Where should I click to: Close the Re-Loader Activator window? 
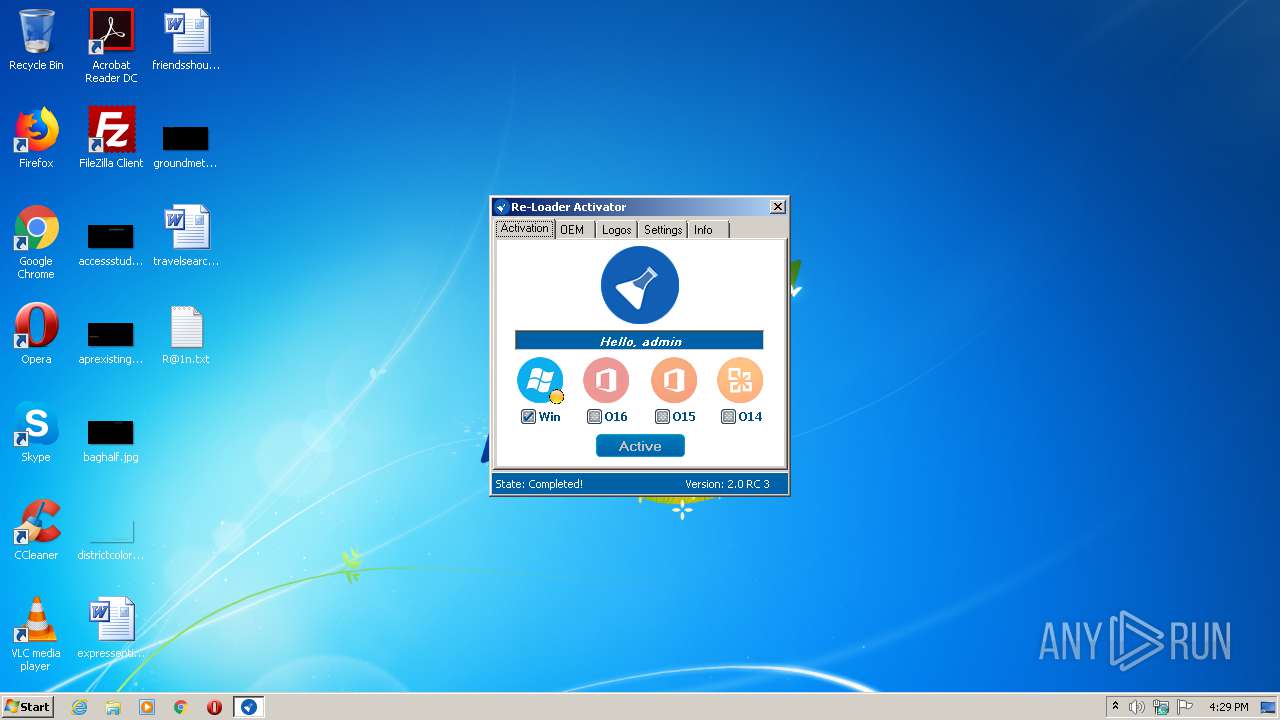click(778, 207)
